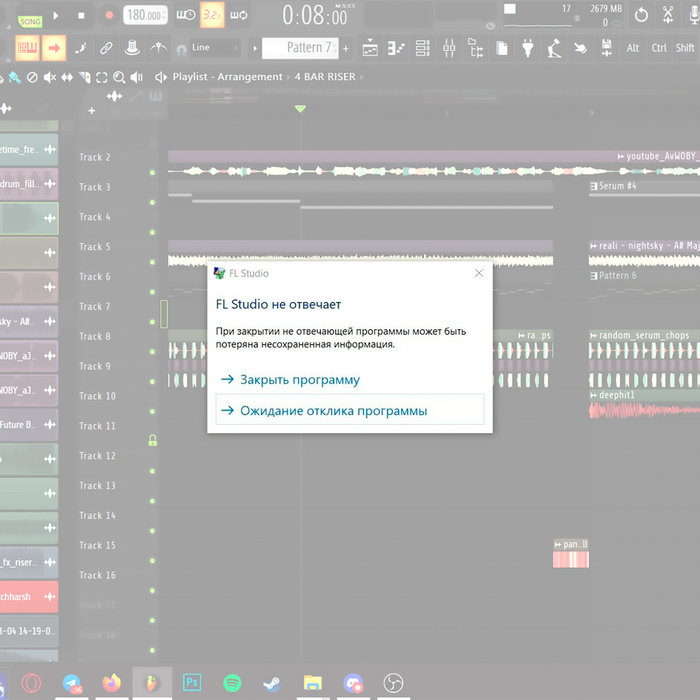Image resolution: width=700 pixels, height=700 pixels.
Task: Toggle the SONG mode switch
Action: 30,21
